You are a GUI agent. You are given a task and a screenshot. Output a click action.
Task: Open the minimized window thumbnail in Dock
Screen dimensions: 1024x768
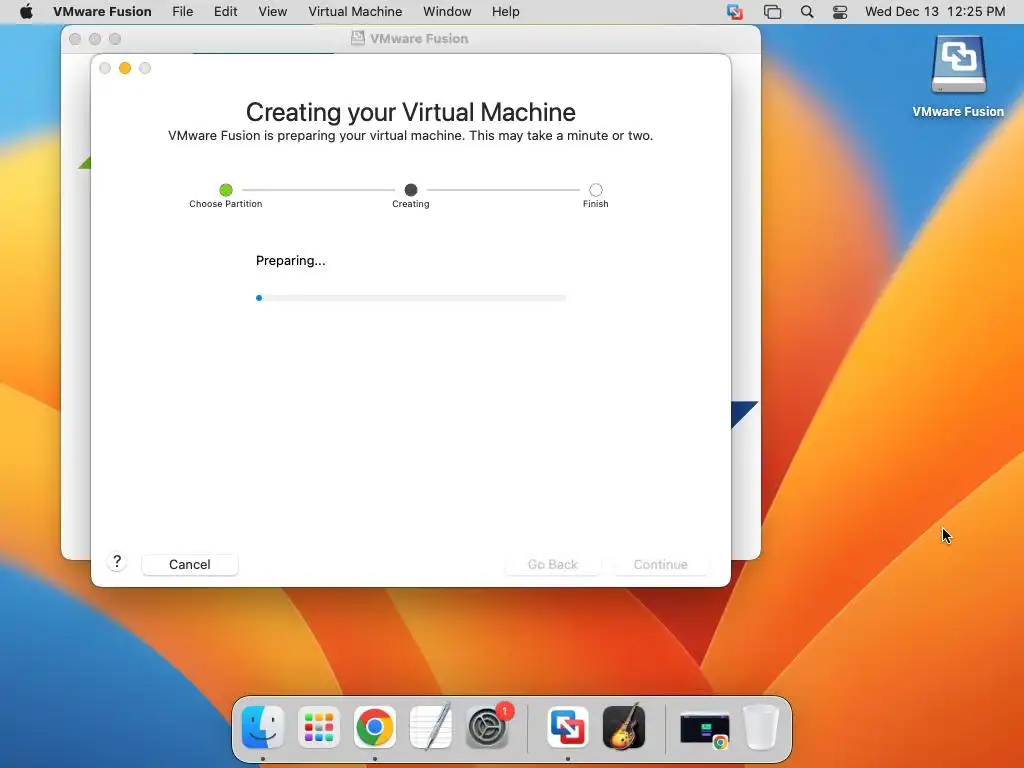coord(705,729)
